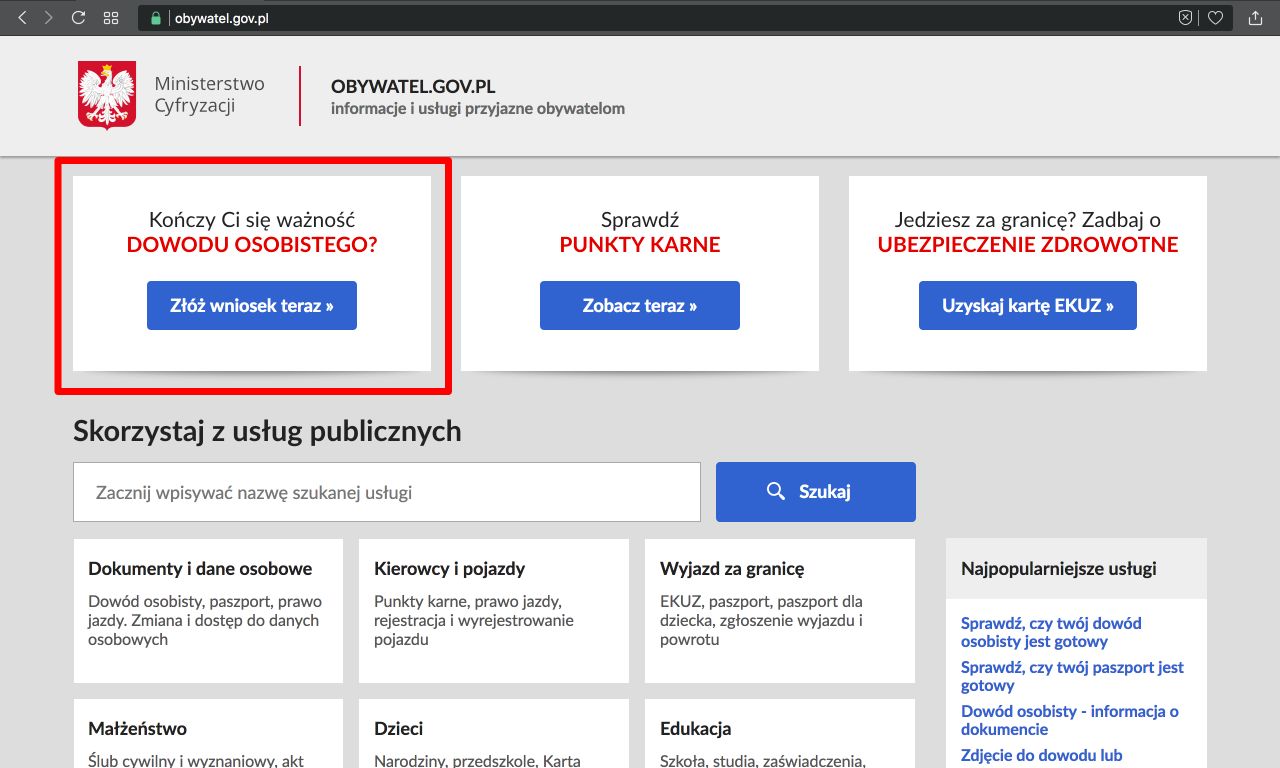Screen dimensions: 1280x768
Task: Reload the page with the refresh icon
Action: point(79,18)
